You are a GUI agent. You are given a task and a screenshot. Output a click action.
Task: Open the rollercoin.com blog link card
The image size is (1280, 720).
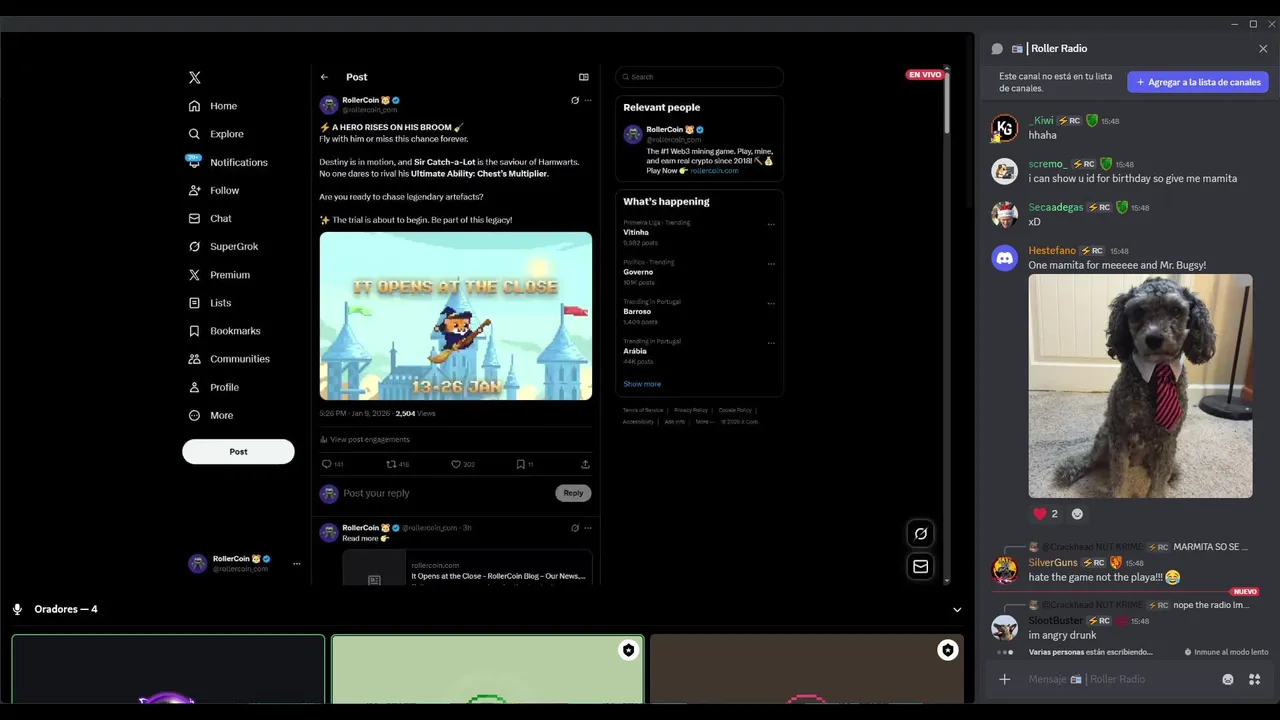coord(467,568)
